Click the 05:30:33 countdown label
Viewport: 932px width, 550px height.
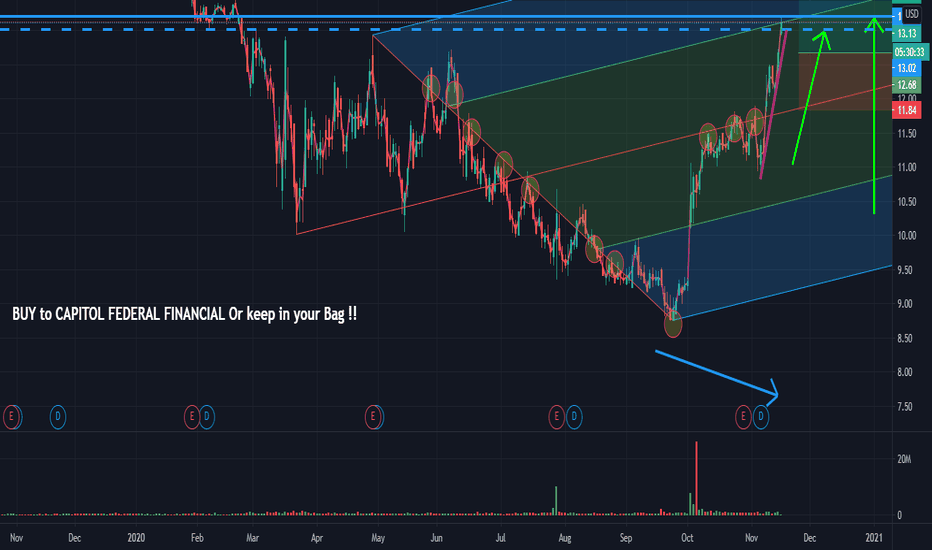909,52
